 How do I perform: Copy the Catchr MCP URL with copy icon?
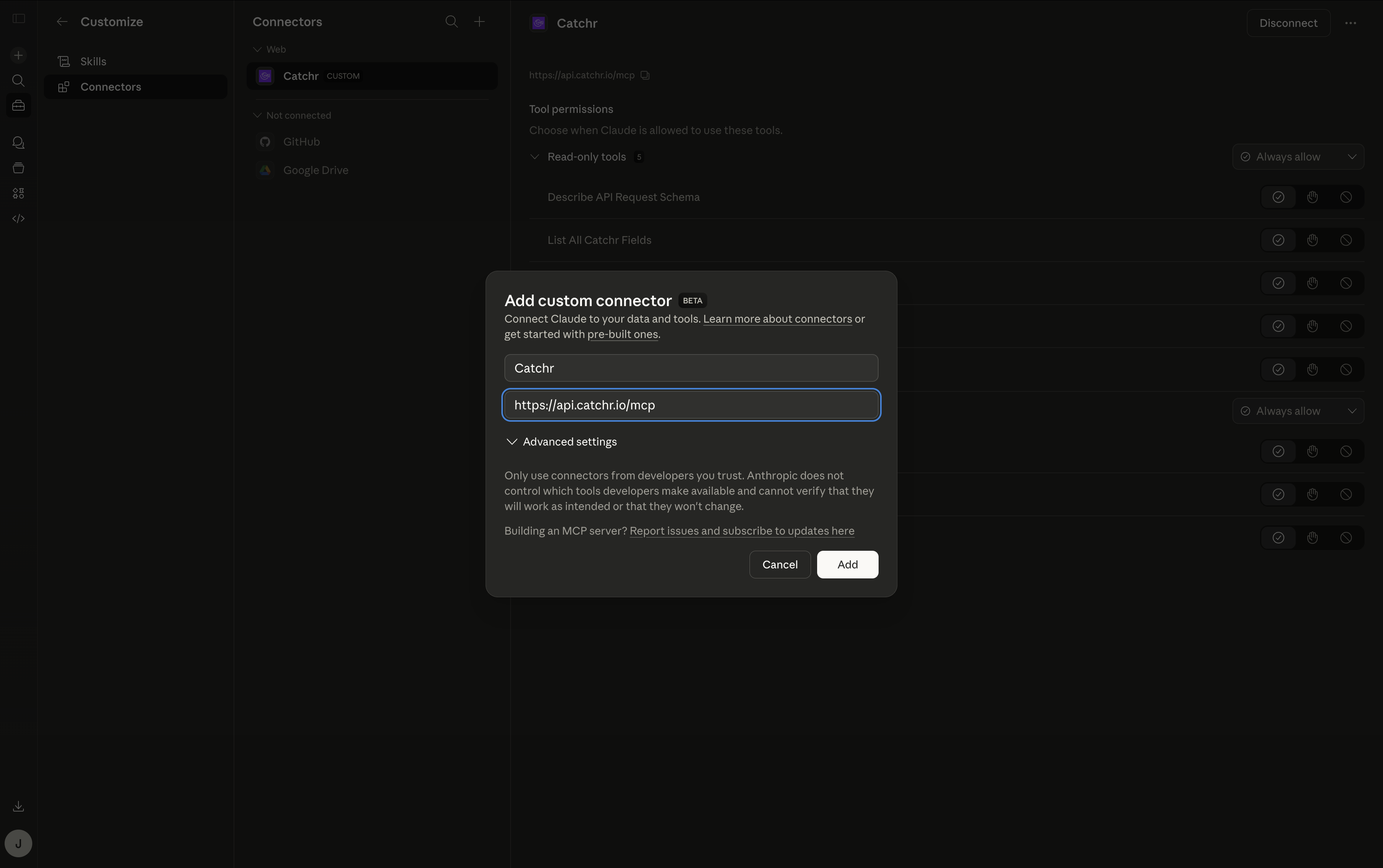point(645,75)
